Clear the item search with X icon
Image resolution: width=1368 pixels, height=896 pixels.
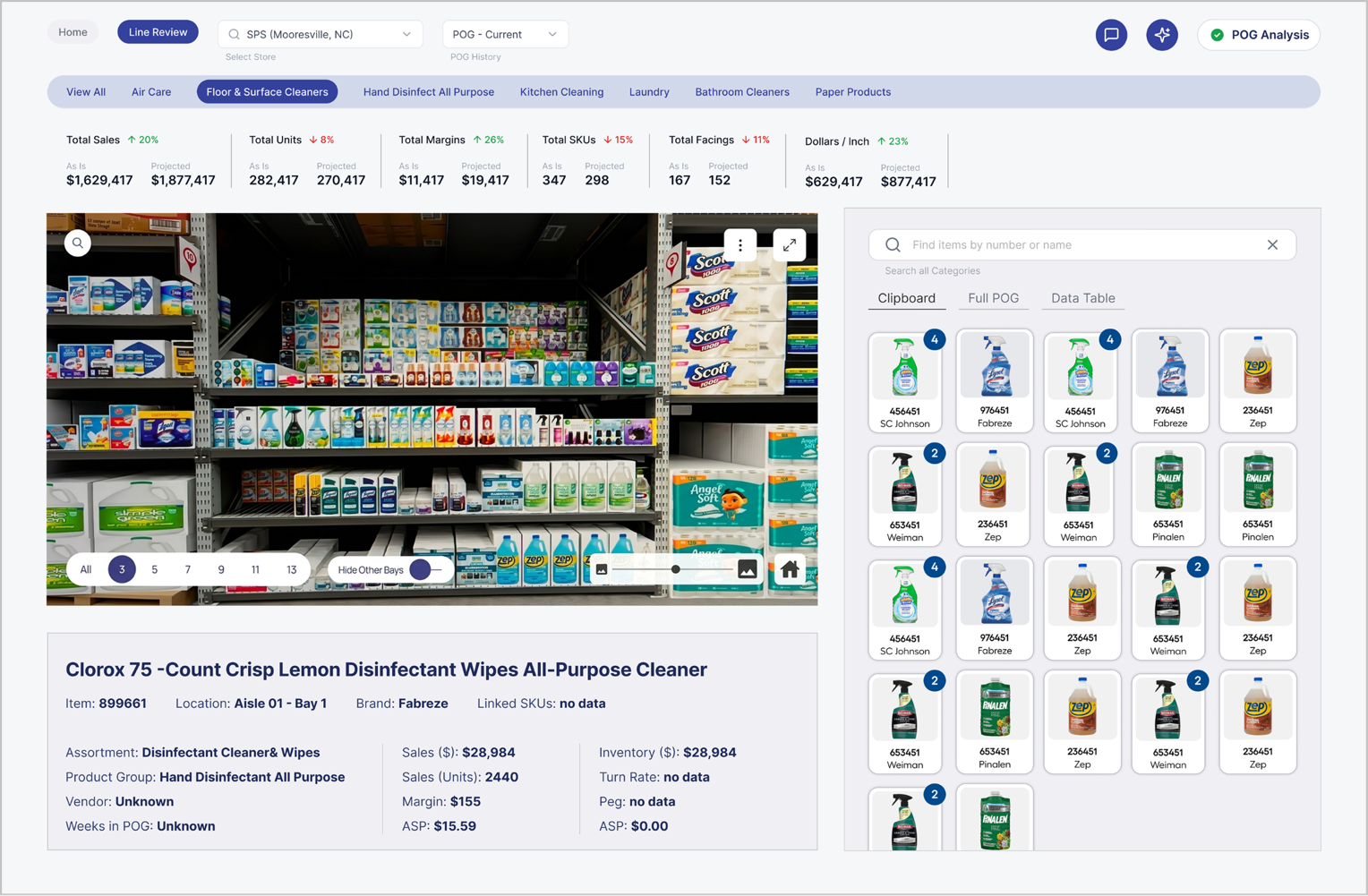(x=1272, y=244)
